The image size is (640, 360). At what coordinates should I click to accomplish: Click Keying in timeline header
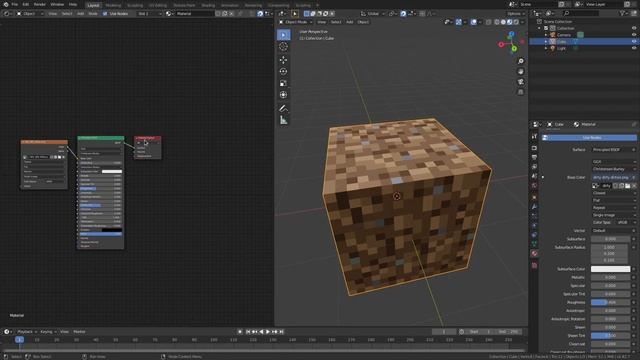tap(48, 332)
